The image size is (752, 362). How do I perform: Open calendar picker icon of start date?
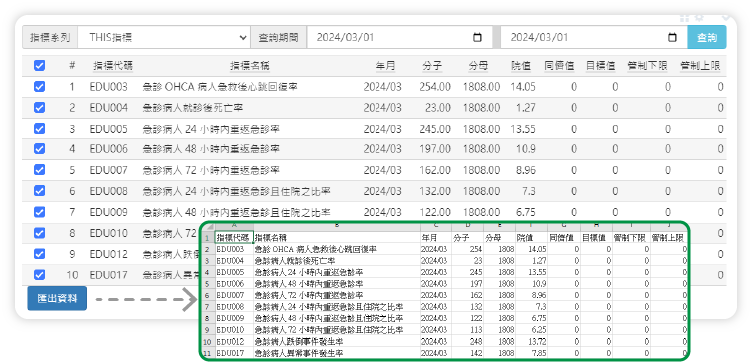pos(477,37)
